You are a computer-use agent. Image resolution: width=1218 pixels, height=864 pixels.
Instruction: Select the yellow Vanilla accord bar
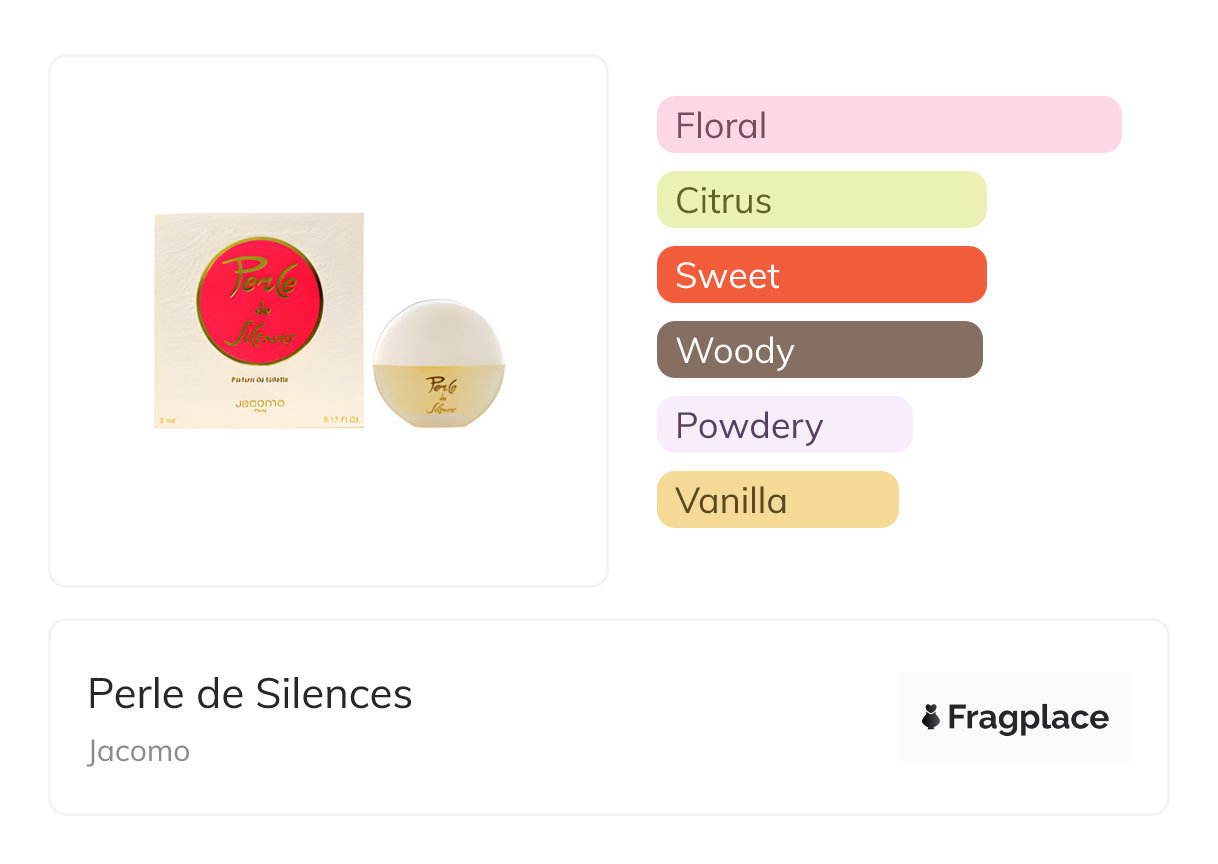coord(777,500)
